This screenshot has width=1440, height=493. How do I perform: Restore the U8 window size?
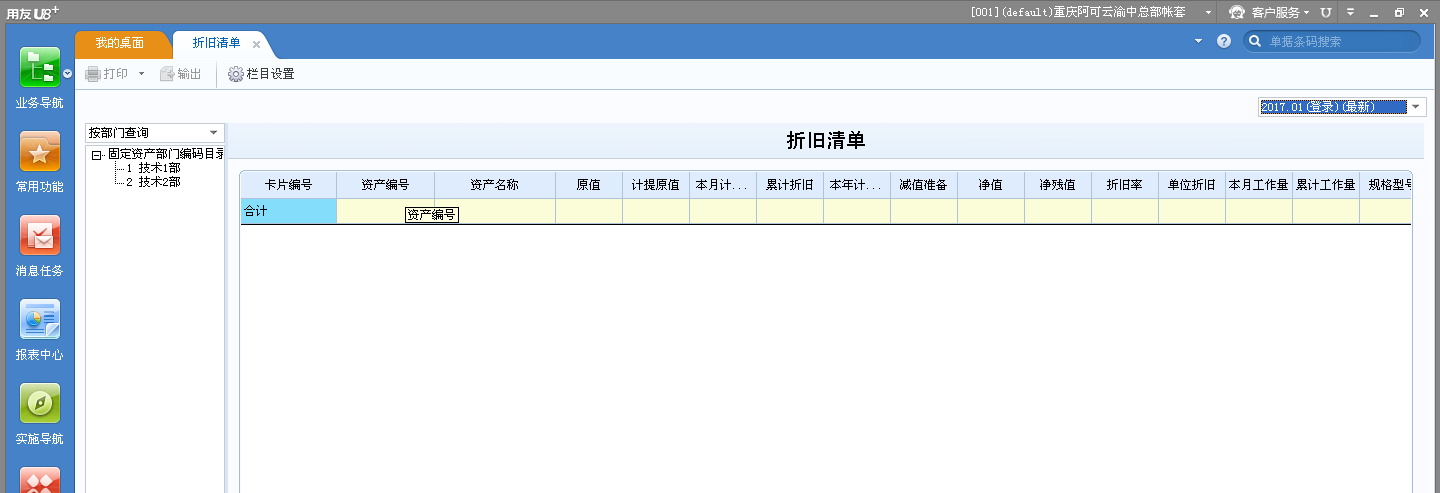coord(1399,12)
